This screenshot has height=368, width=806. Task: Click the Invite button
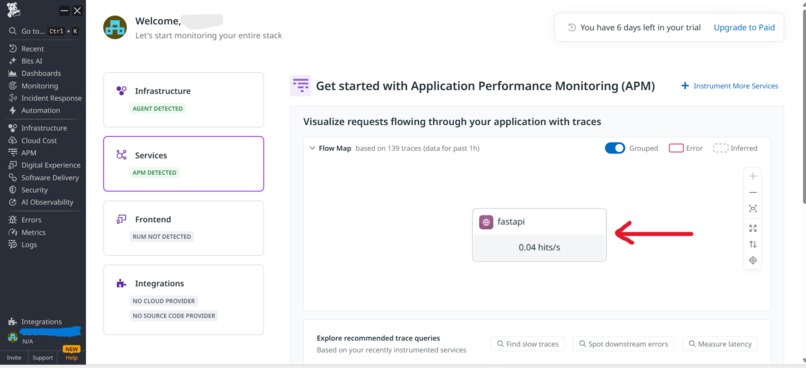tap(14, 357)
